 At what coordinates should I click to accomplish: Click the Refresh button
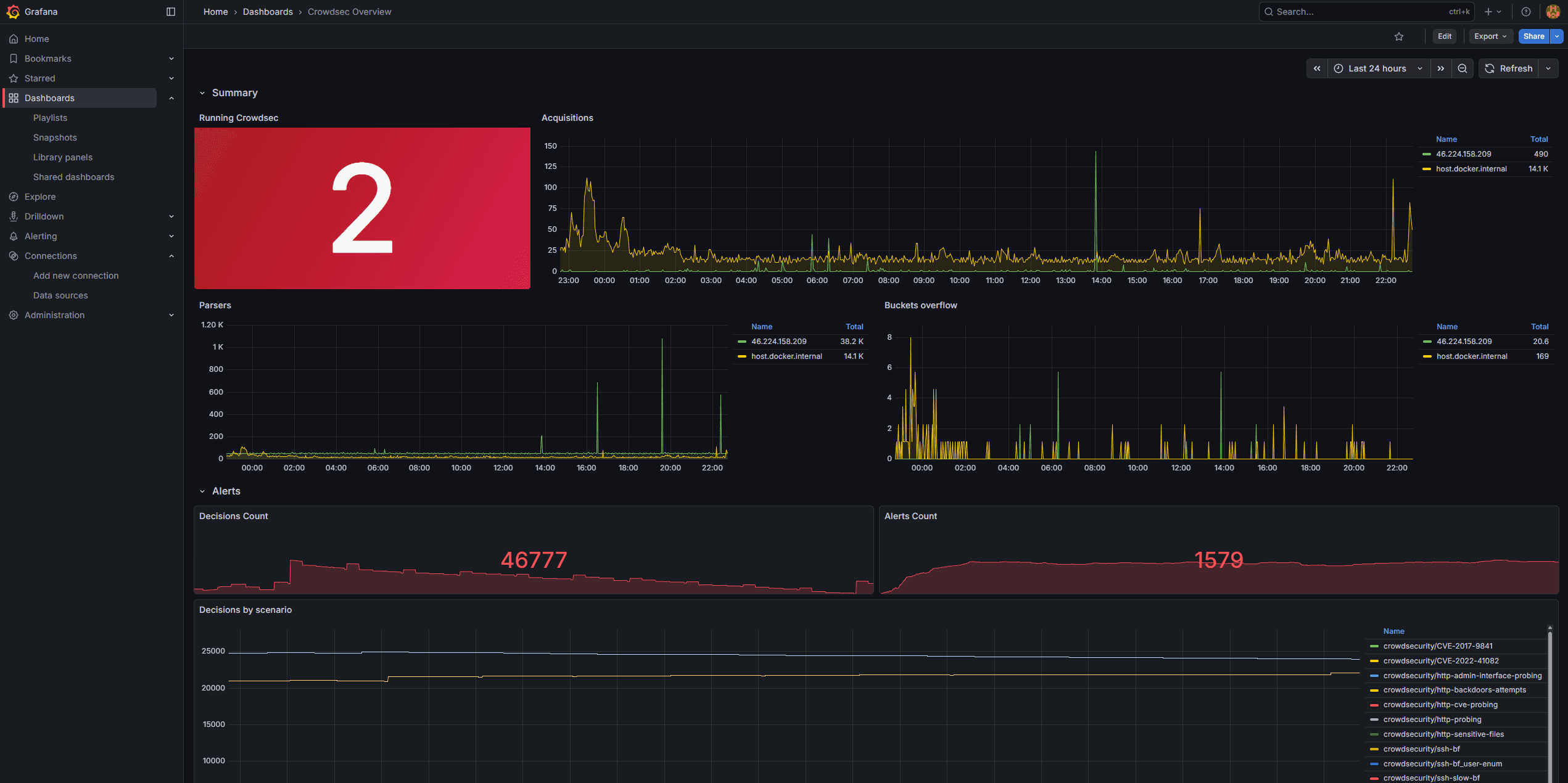[x=1509, y=68]
